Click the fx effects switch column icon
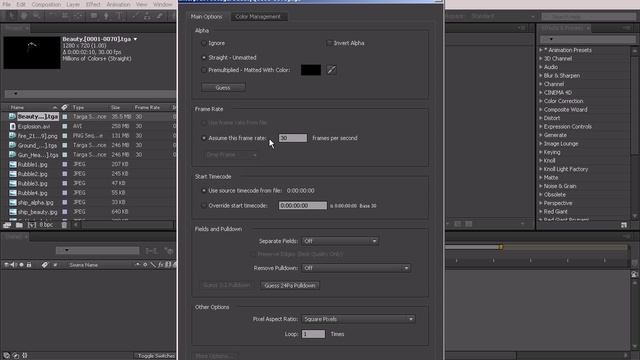 [160, 265]
